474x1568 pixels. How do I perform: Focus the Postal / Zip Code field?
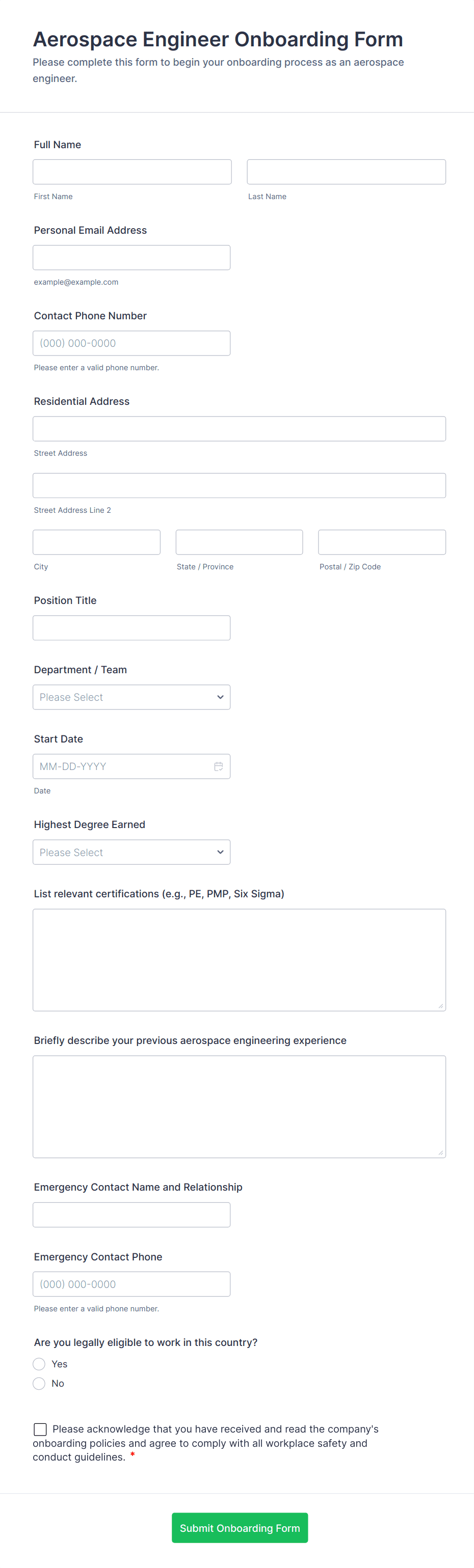point(382,542)
